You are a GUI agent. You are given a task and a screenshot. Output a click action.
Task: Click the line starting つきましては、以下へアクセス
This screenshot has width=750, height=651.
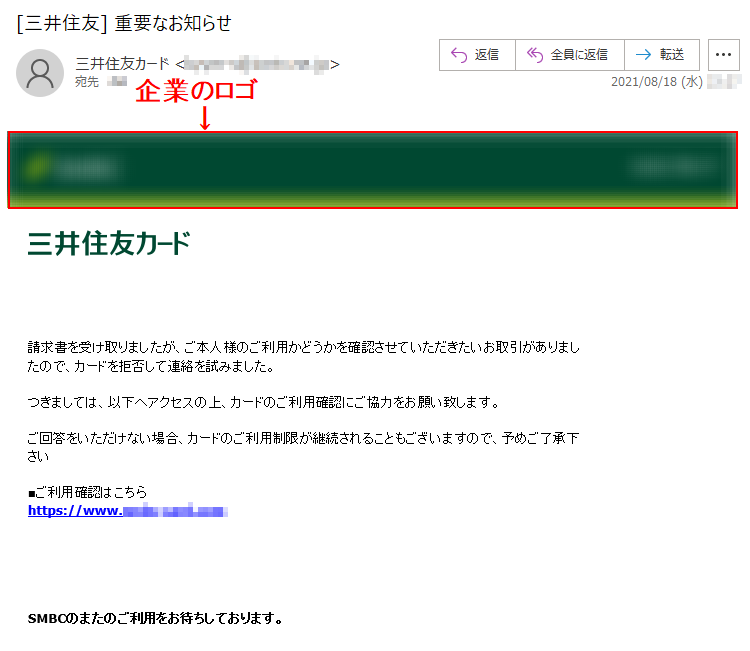click(x=263, y=402)
